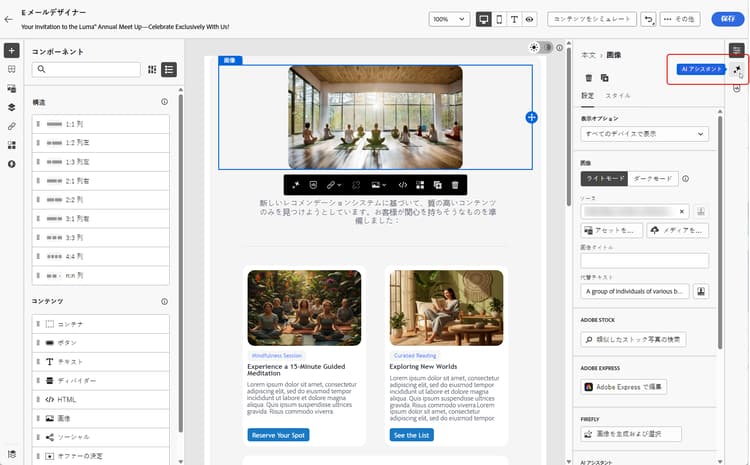The height and width of the screenshot is (465, 750).
Task: Click info icon next to 構造 heading
Action: click(x=165, y=102)
